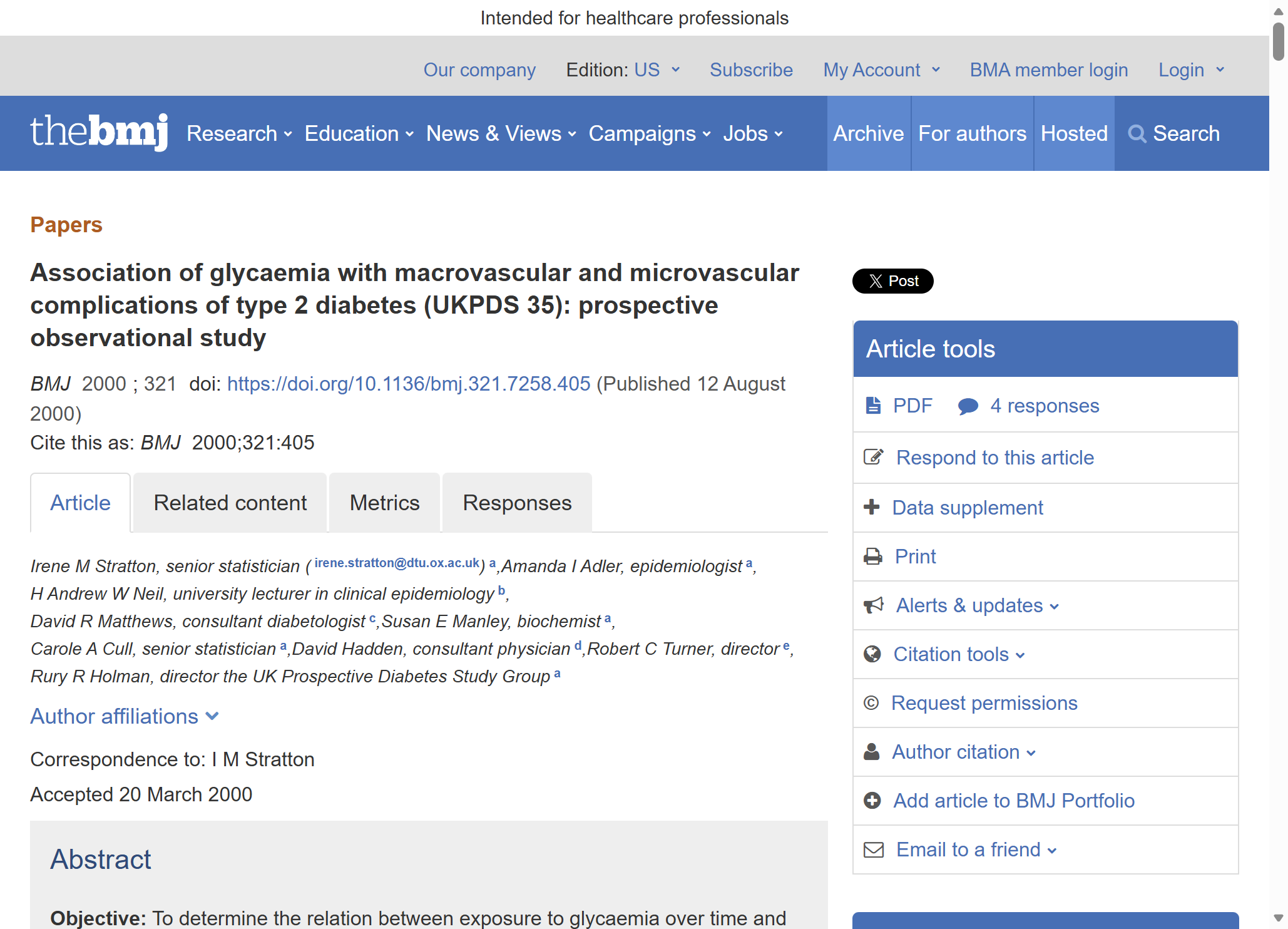Click the thebmj logo
This screenshot has height=929, width=1288.
point(100,132)
